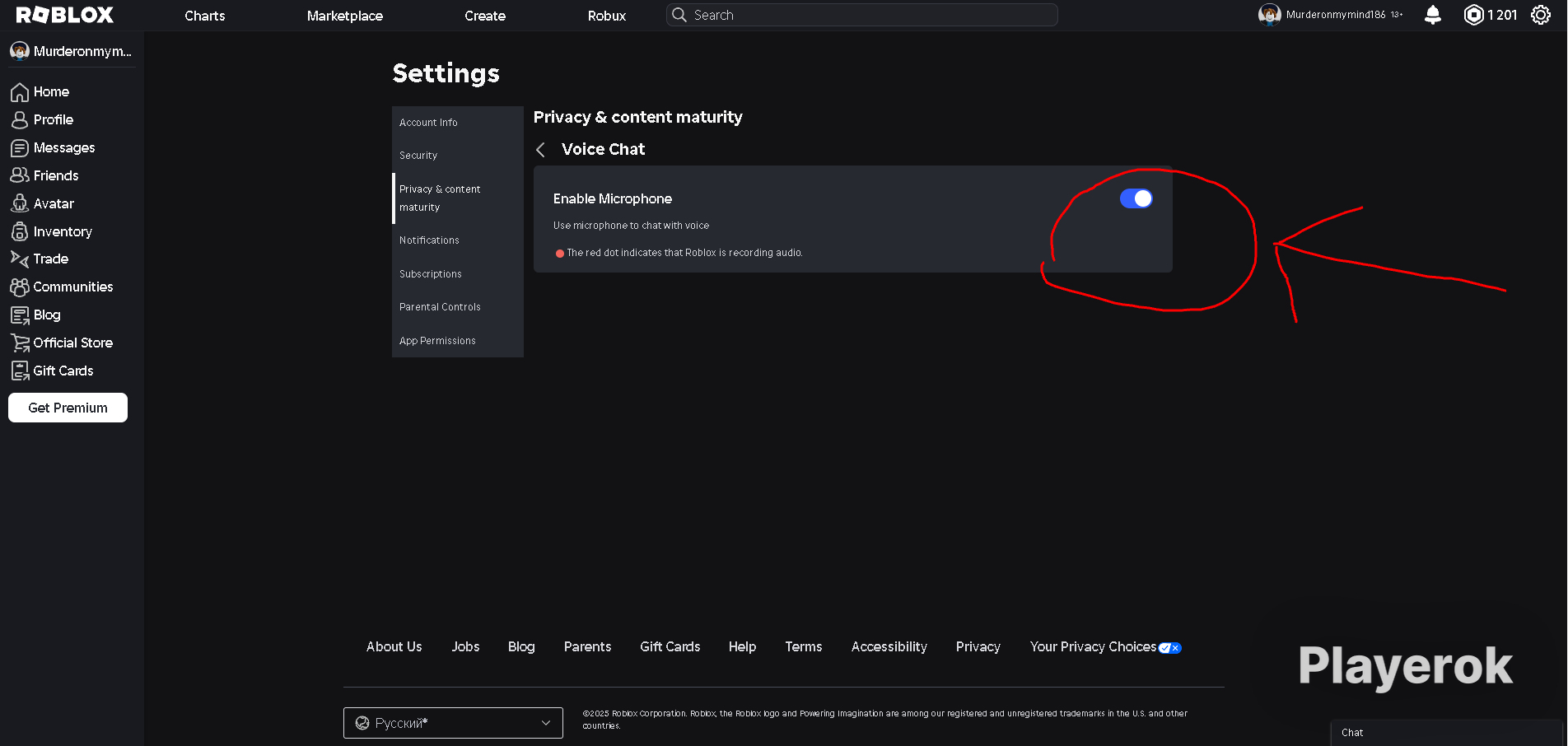Viewport: 1568px width, 746px height.
Task: Click the top-bar user avatar thumbnail
Action: pyautogui.click(x=1270, y=15)
